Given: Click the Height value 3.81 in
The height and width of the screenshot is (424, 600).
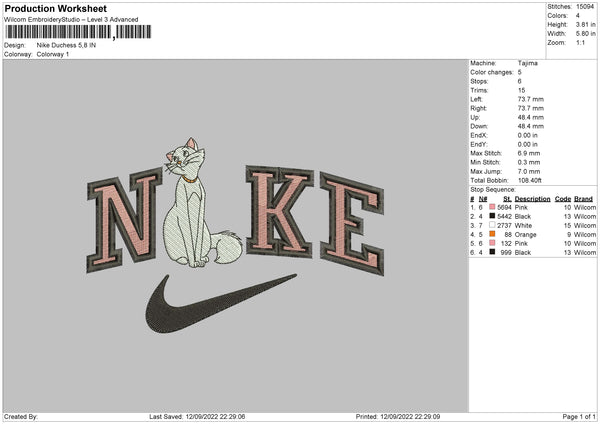Looking at the screenshot, I should 585,24.
